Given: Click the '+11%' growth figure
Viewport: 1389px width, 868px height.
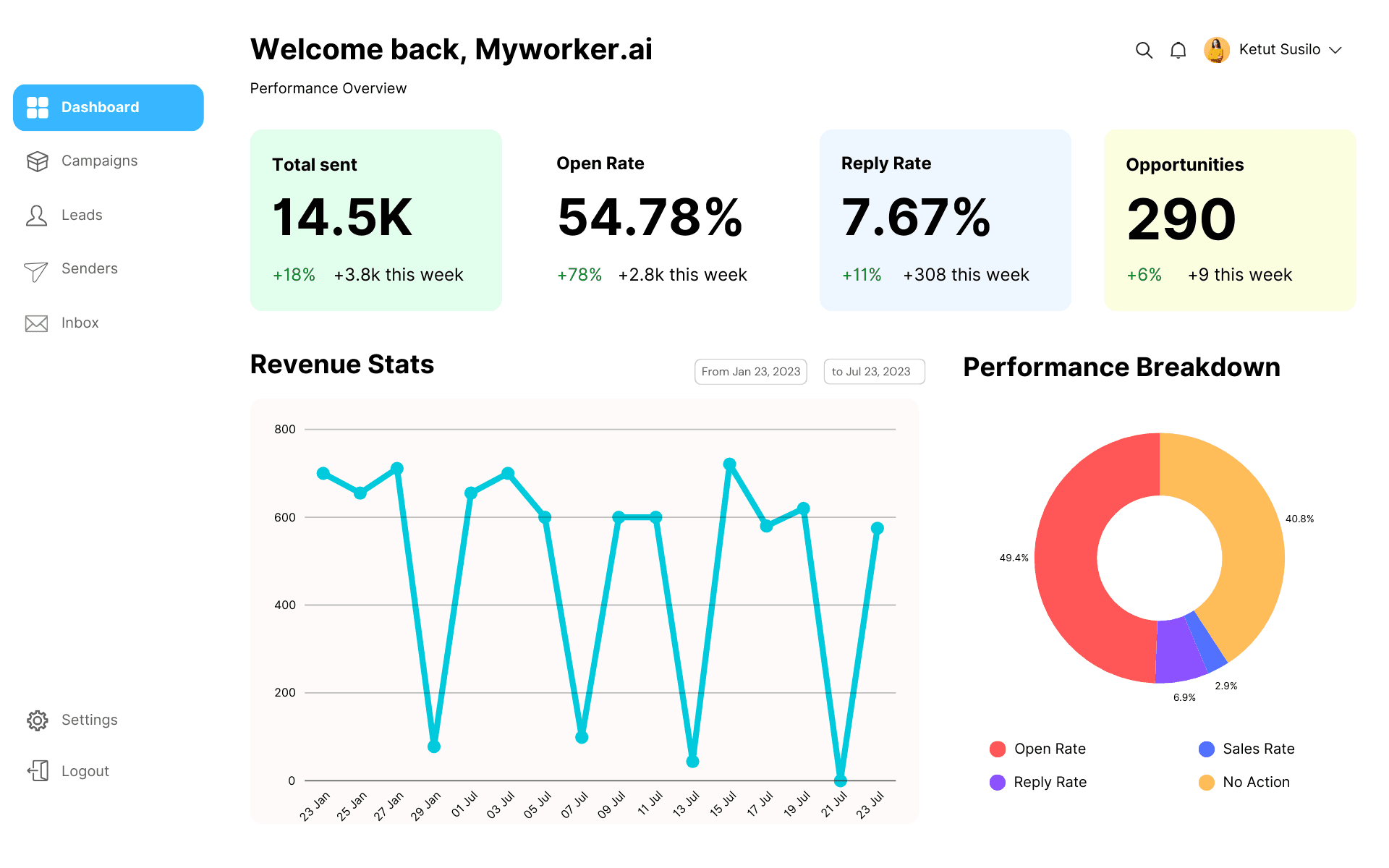Looking at the screenshot, I should coord(862,275).
